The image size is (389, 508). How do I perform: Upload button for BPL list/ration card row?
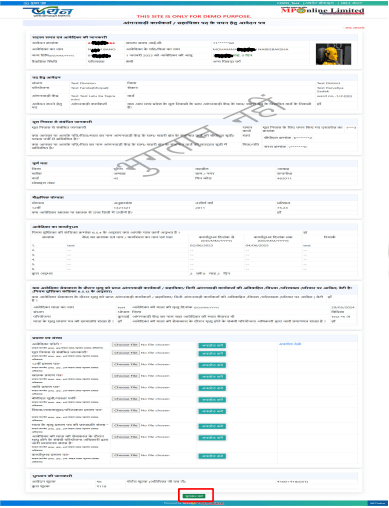tap(212, 399)
